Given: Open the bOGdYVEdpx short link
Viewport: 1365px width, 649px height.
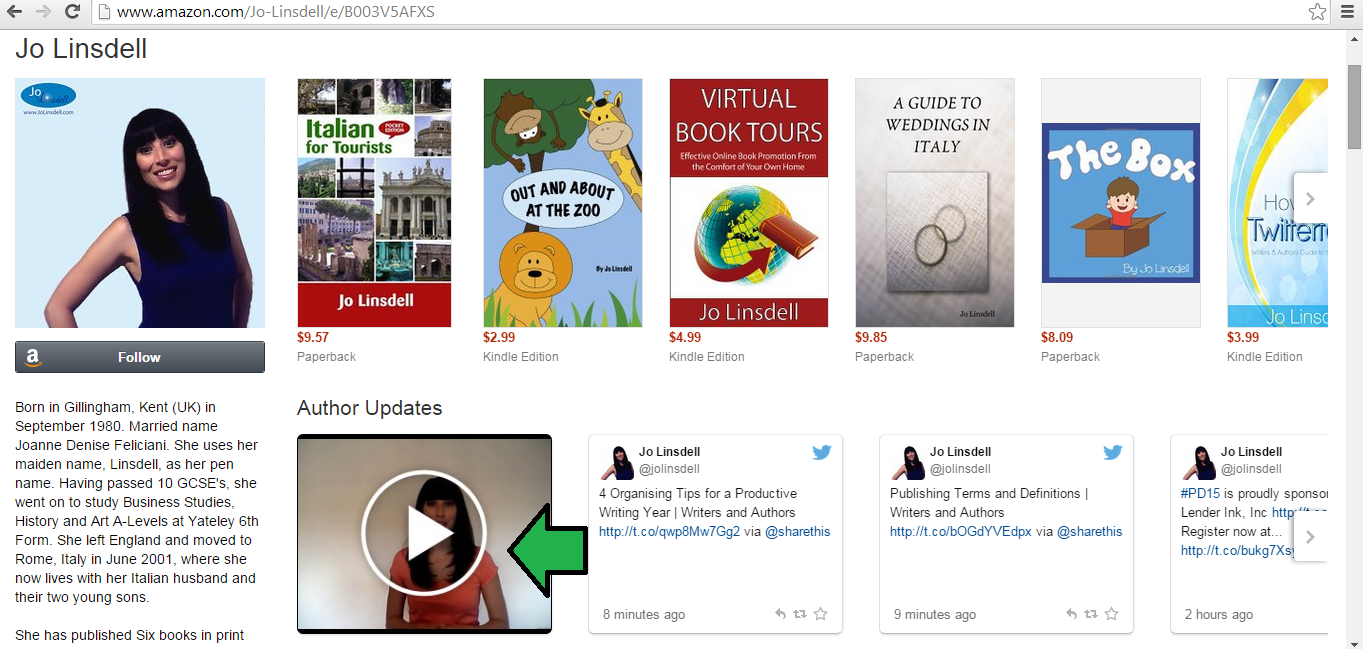Looking at the screenshot, I should [961, 532].
